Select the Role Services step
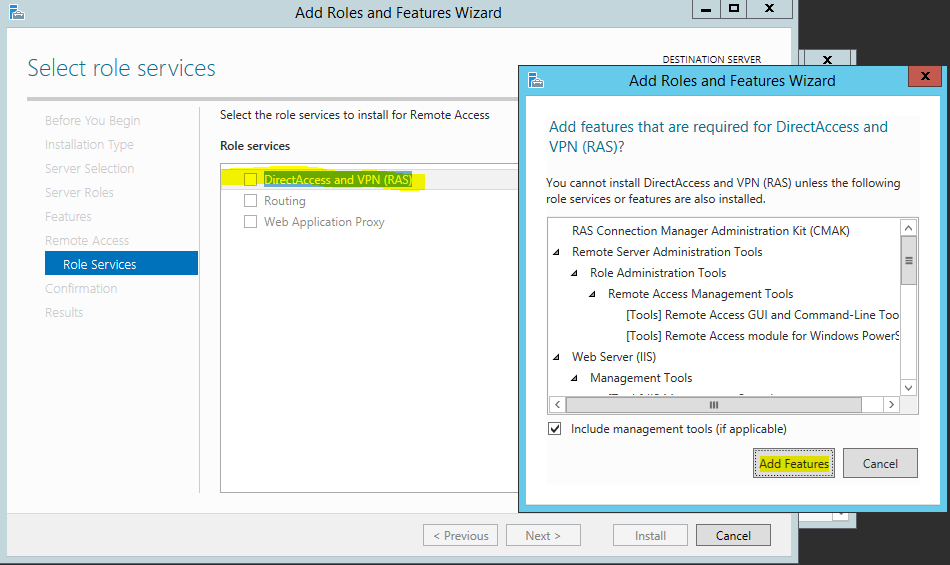The height and width of the screenshot is (565, 950). click(121, 264)
